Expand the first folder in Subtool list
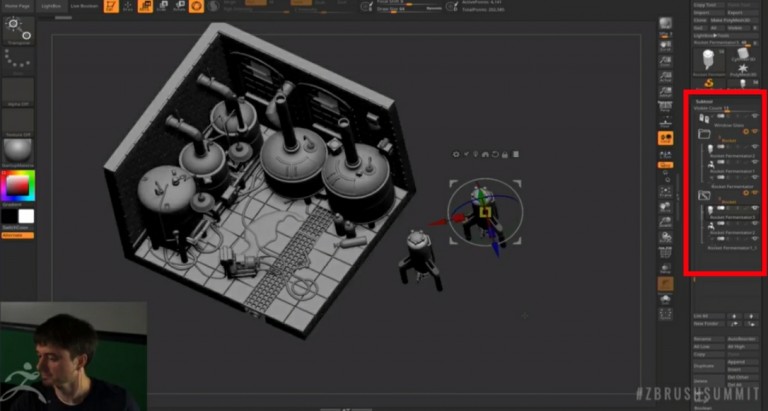The width and height of the screenshot is (768, 411). [x=704, y=133]
